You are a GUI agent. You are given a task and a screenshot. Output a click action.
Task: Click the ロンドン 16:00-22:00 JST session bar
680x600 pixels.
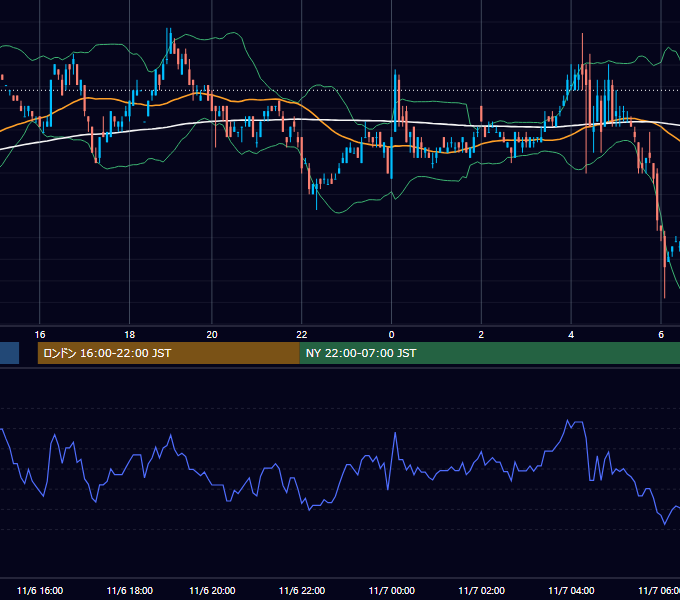(x=169, y=353)
